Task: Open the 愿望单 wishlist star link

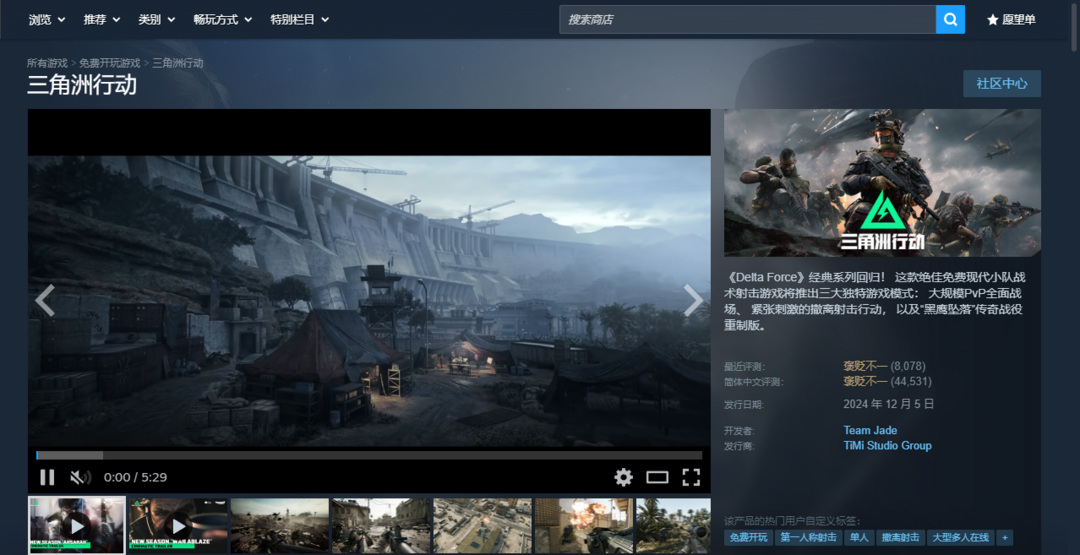Action: 1011,19
